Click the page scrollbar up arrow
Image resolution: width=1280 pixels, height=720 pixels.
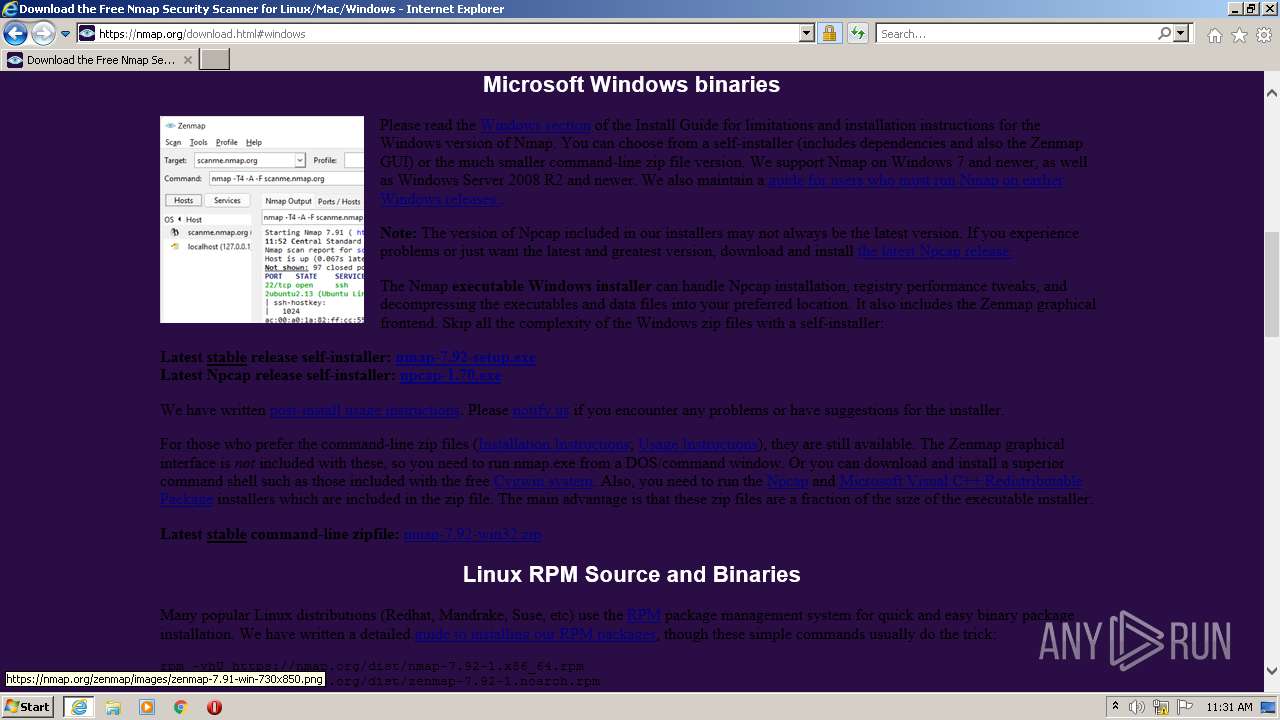(x=1271, y=92)
